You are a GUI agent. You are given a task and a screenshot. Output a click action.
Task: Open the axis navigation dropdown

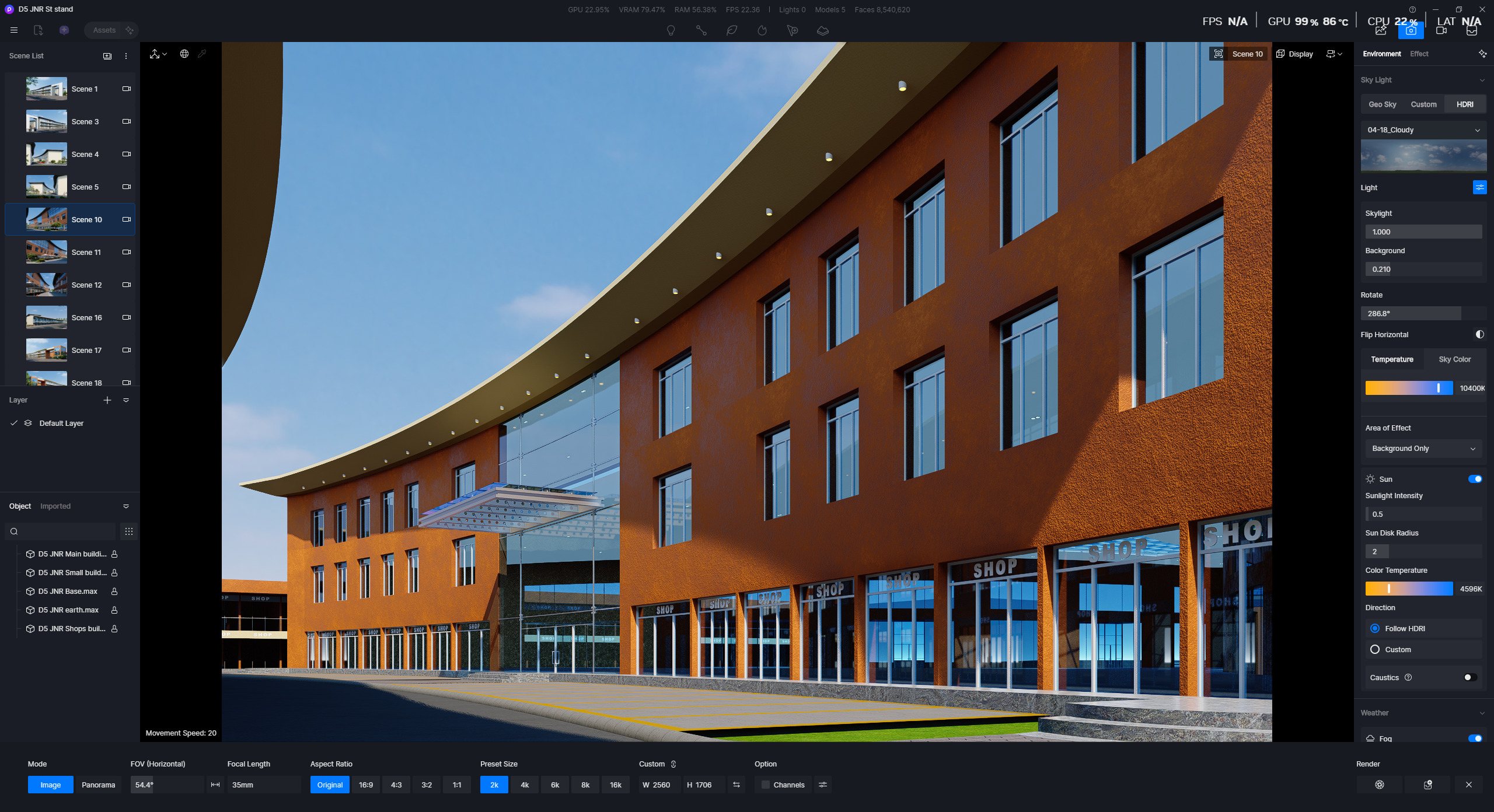pyautogui.click(x=158, y=54)
